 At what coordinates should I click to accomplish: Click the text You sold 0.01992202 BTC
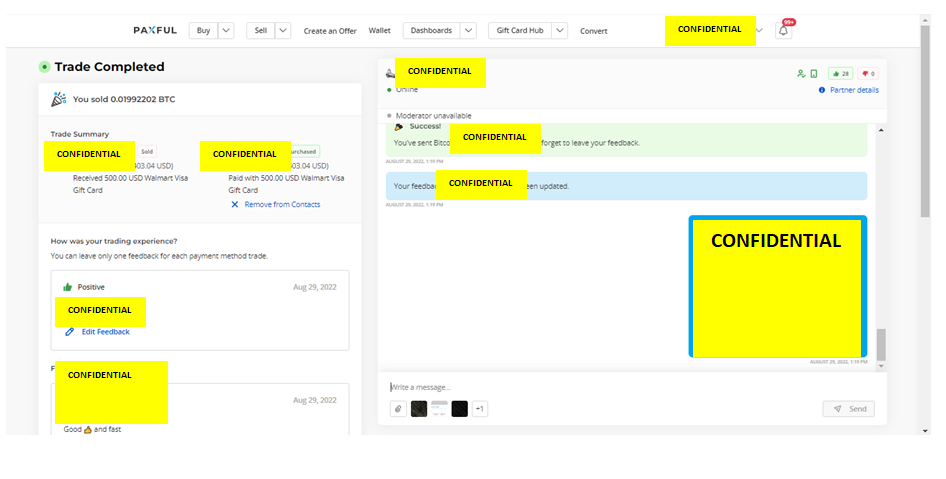point(124,100)
